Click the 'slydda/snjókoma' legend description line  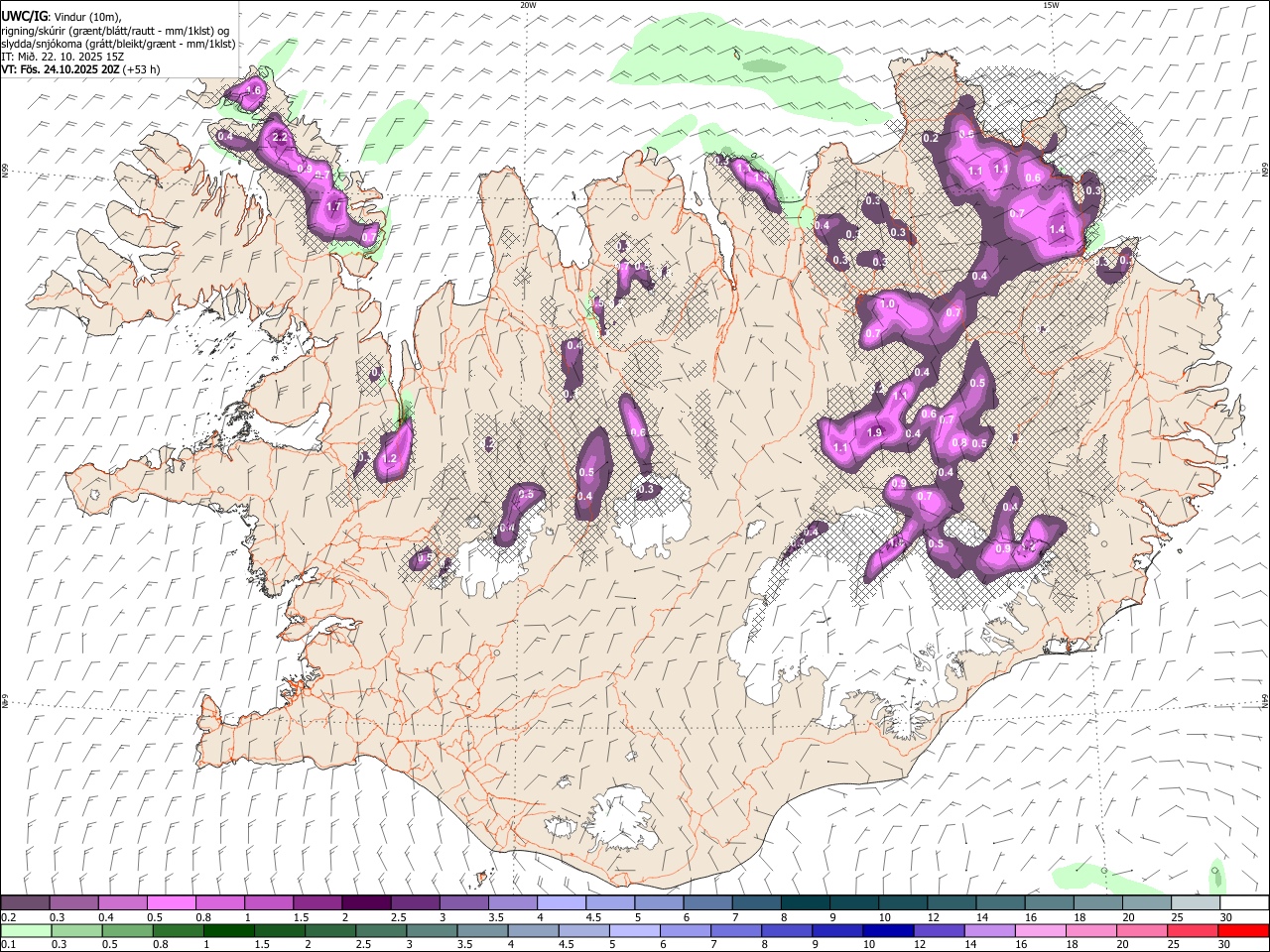(x=118, y=44)
